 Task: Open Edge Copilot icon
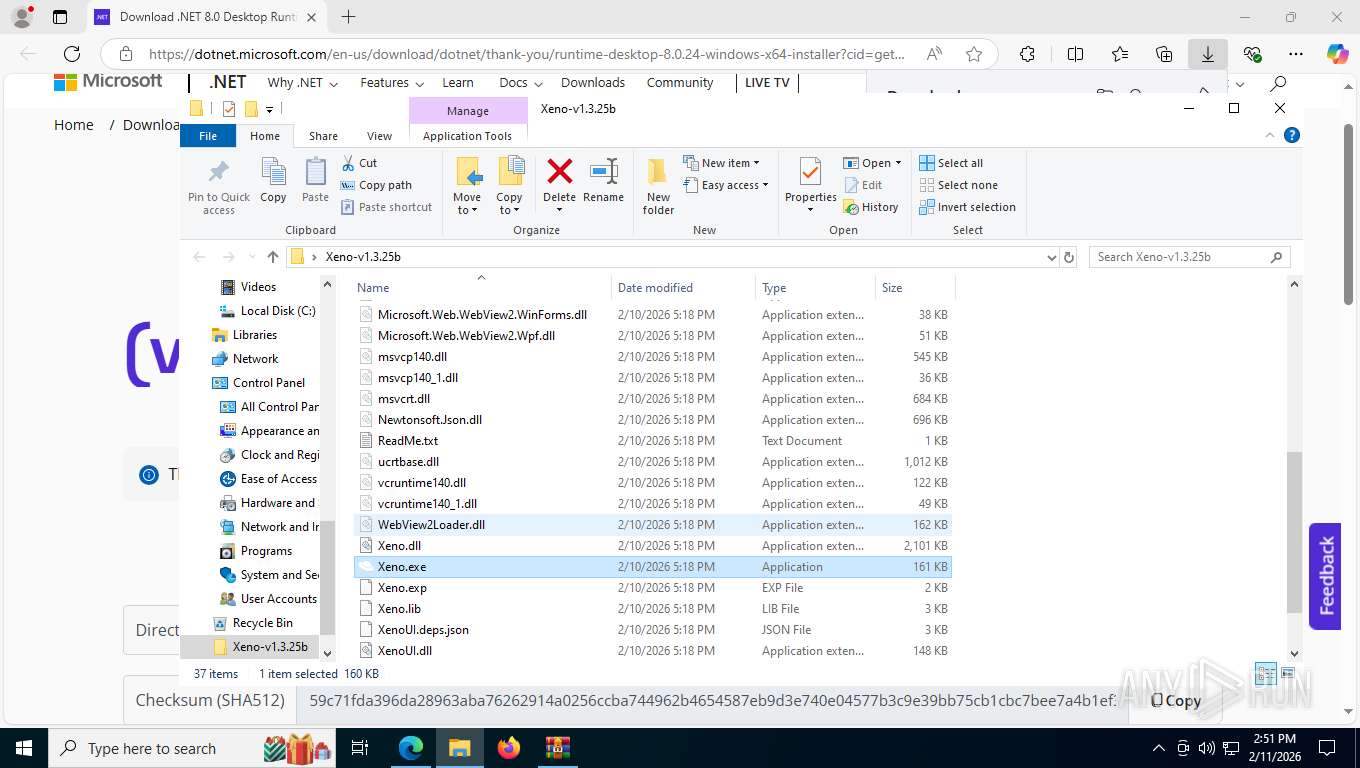click(x=1337, y=54)
